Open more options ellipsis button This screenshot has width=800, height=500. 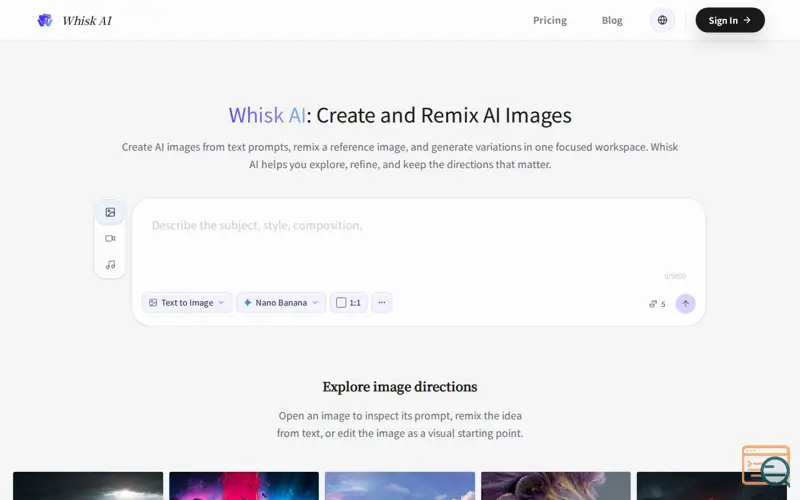(x=382, y=303)
